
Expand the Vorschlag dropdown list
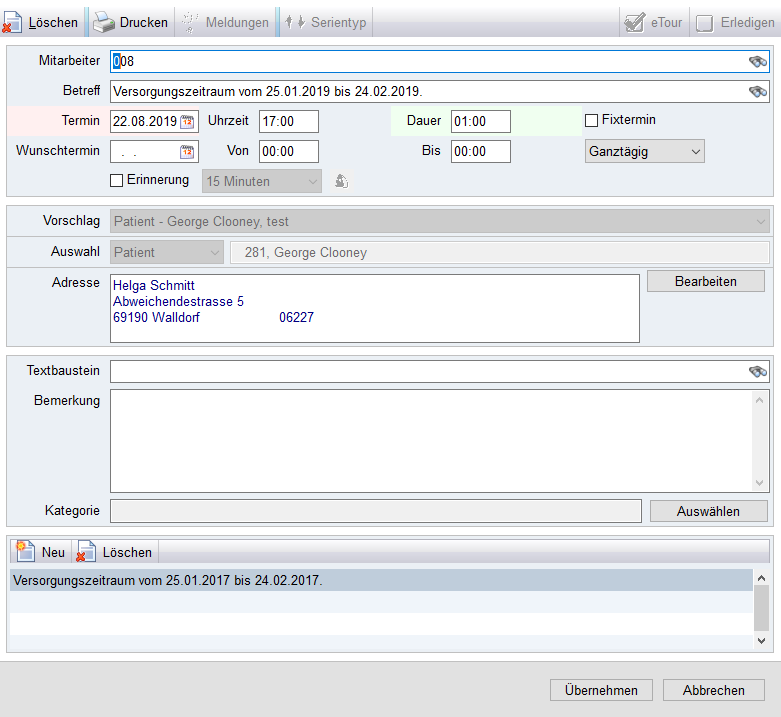point(761,221)
